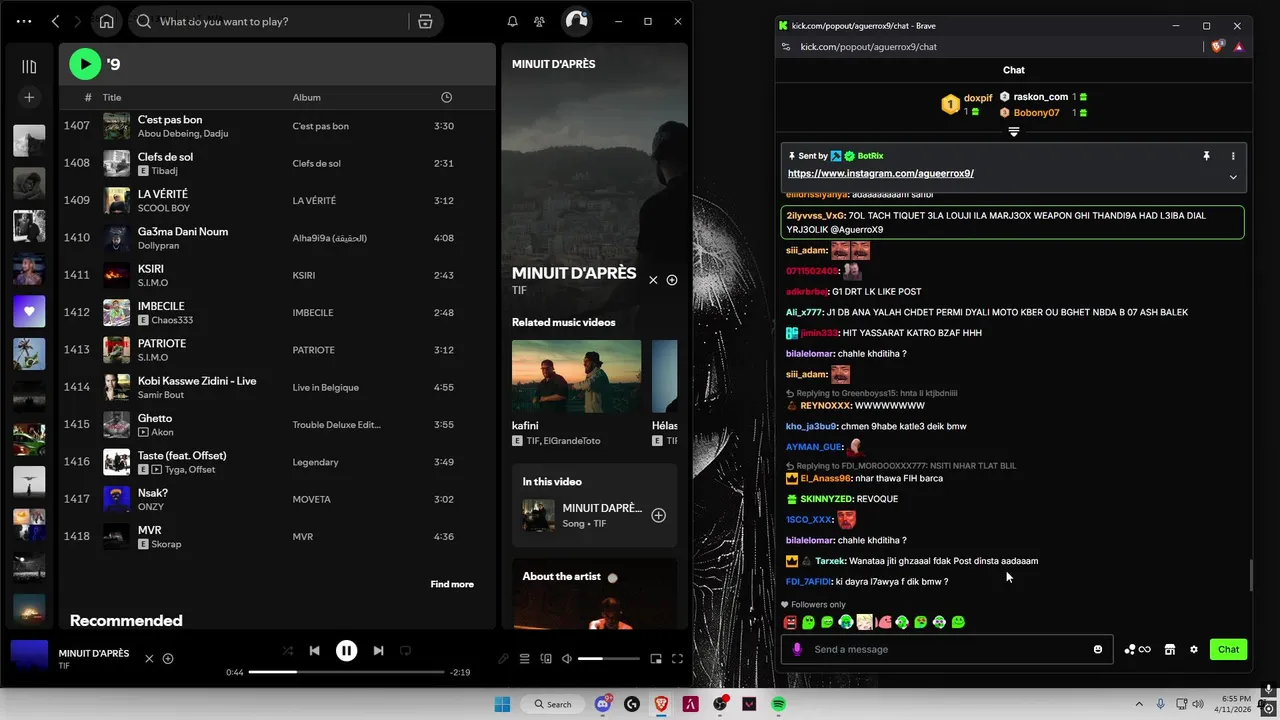The height and width of the screenshot is (720, 1280).
Task: Open Spotify Home
Action: click(x=107, y=21)
